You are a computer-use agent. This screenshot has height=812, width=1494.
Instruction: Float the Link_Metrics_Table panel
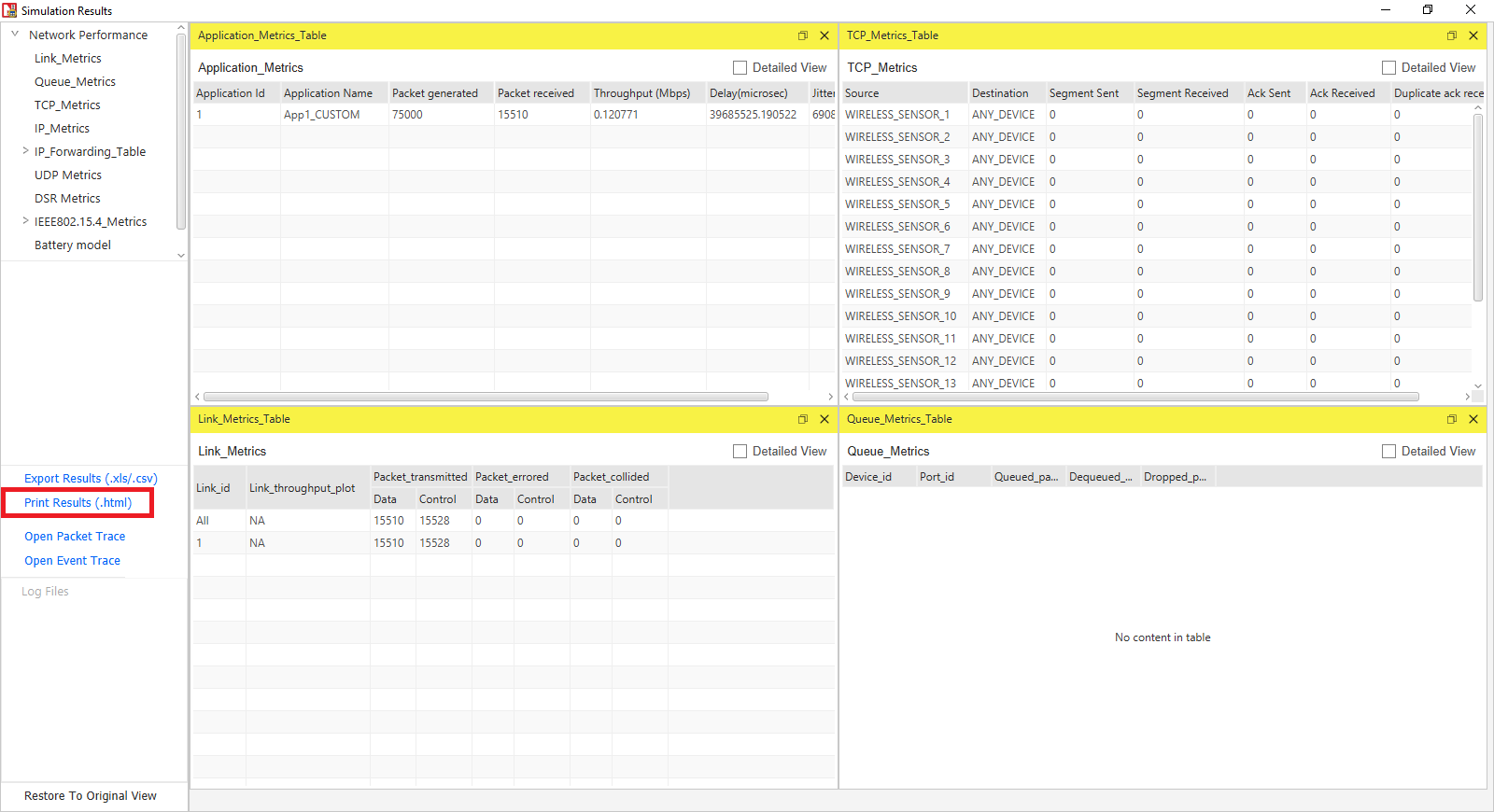point(802,419)
